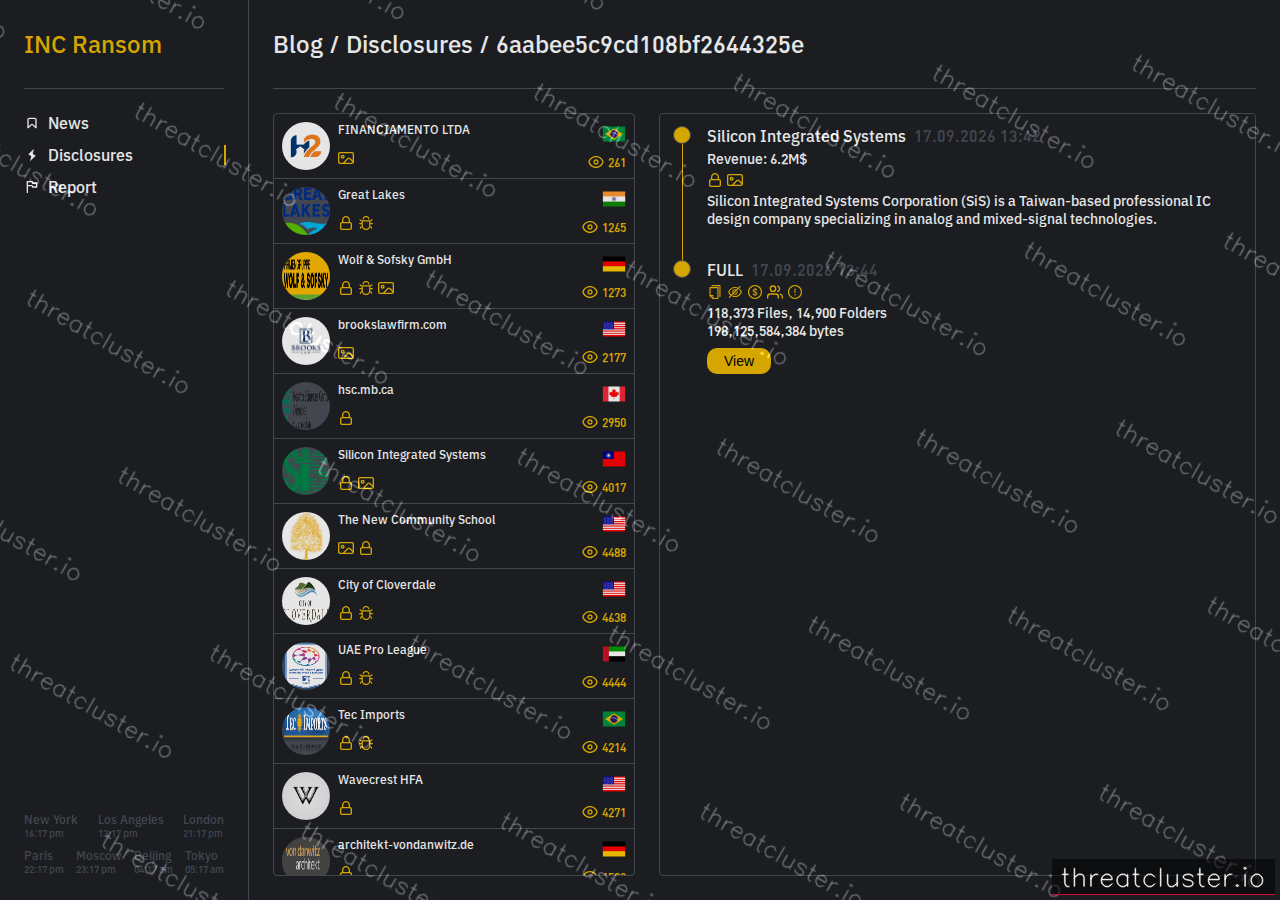Click the dollar coin icon under FULL
The image size is (1280, 900).
pos(755,292)
